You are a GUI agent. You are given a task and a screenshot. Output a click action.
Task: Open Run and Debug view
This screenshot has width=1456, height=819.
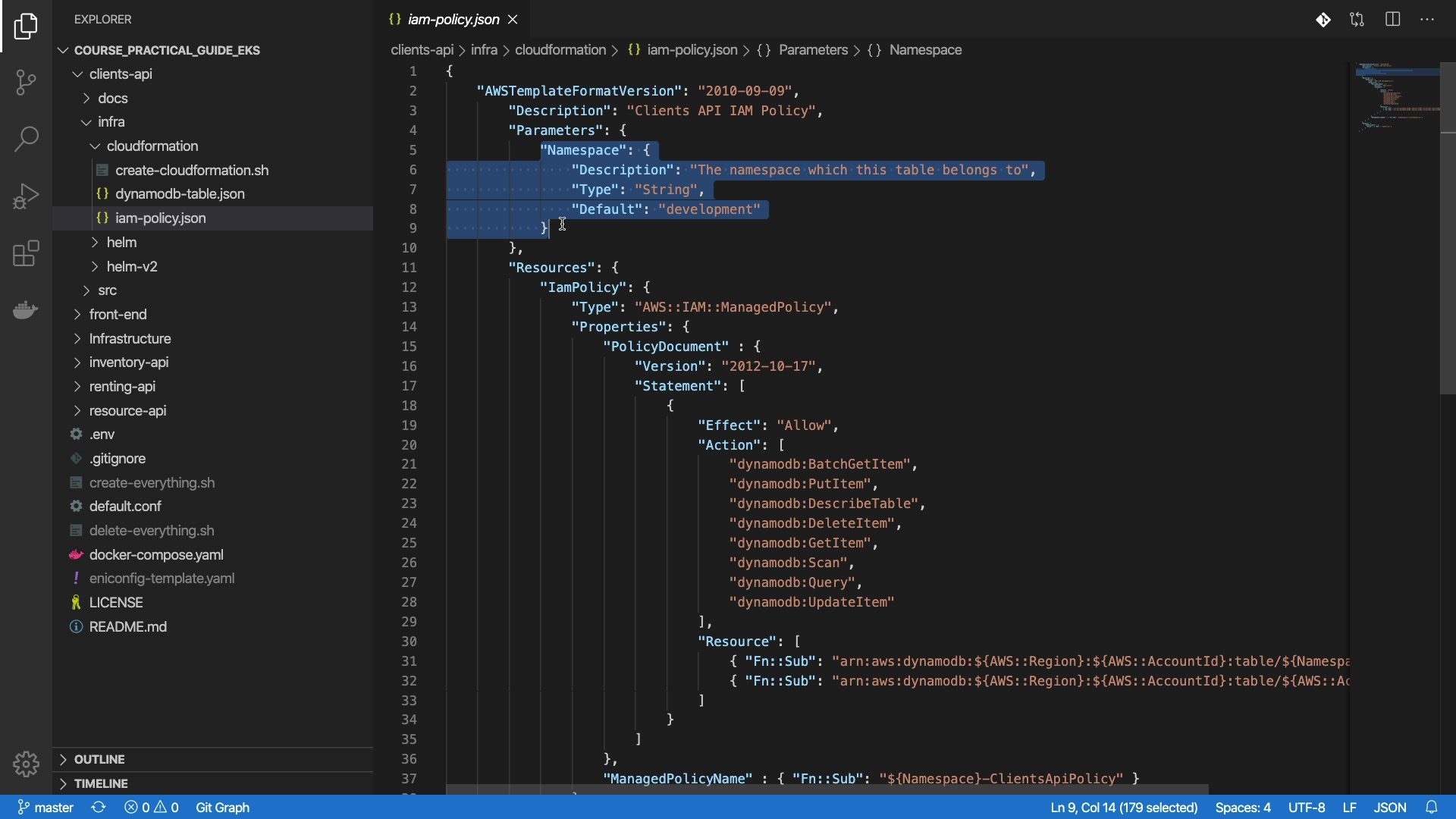click(x=26, y=196)
